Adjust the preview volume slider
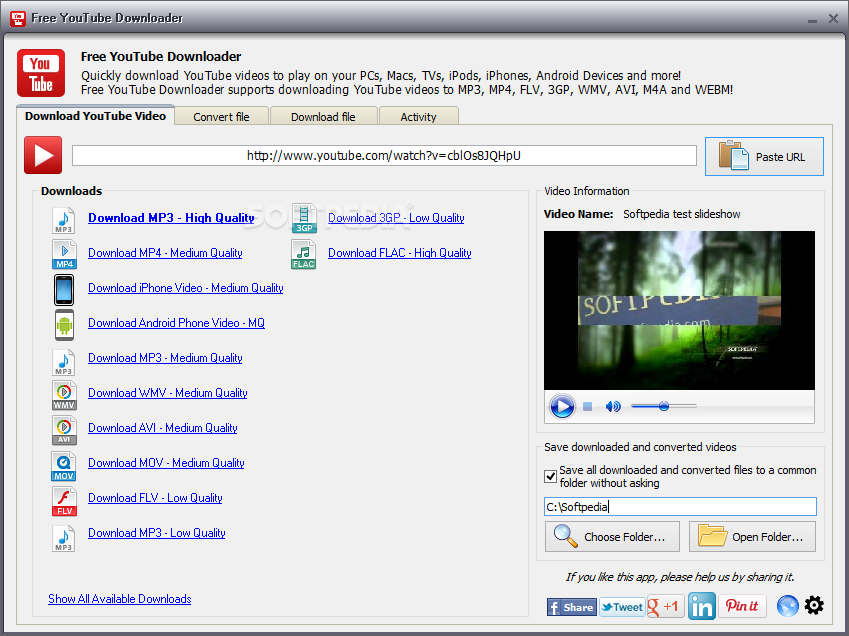The height and width of the screenshot is (636, 849). (664, 406)
